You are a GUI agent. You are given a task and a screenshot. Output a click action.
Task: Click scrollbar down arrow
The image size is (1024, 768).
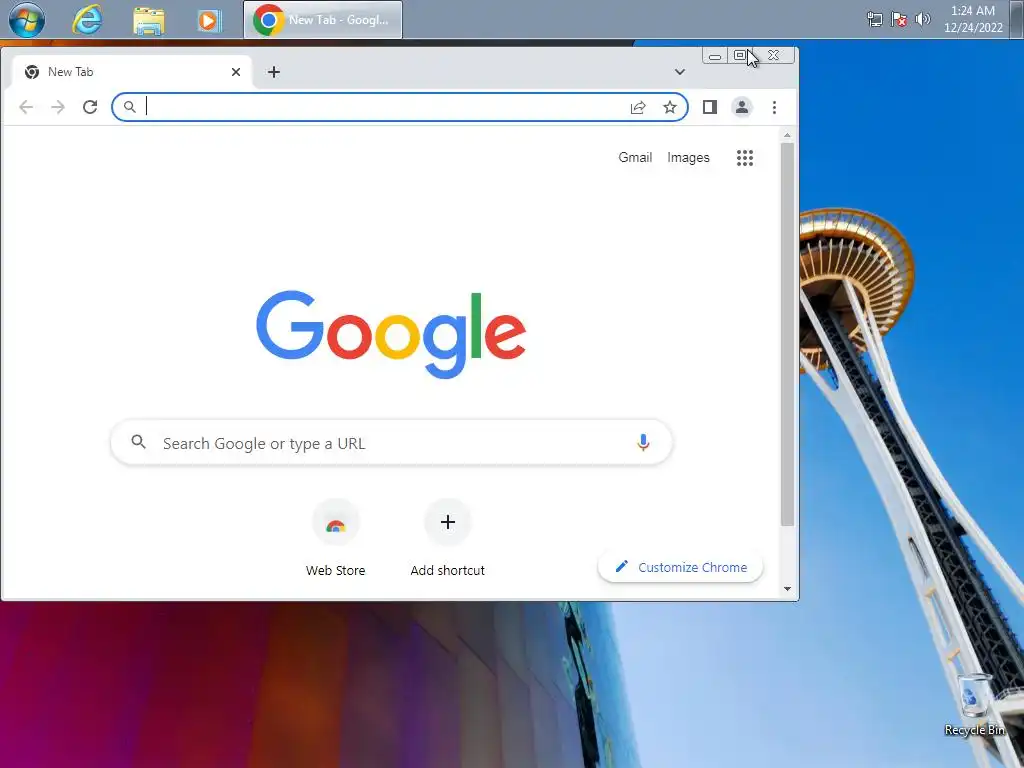pos(788,588)
